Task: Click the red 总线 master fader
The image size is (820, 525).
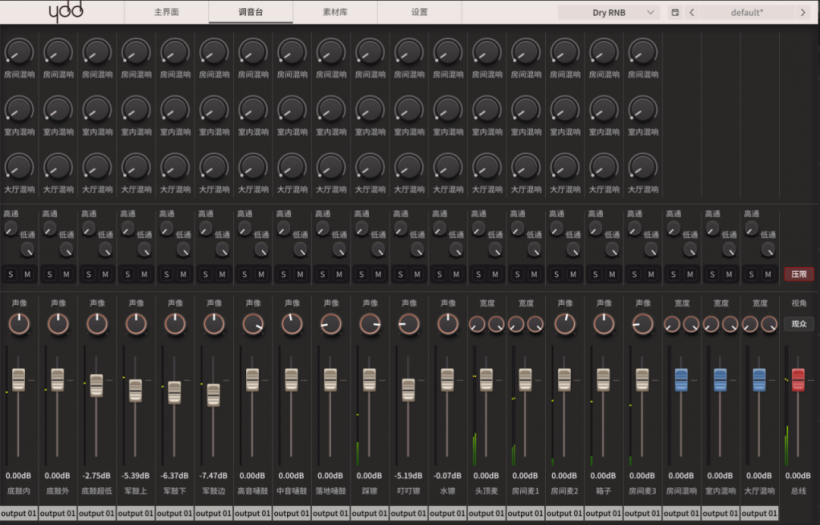Action: [x=798, y=379]
